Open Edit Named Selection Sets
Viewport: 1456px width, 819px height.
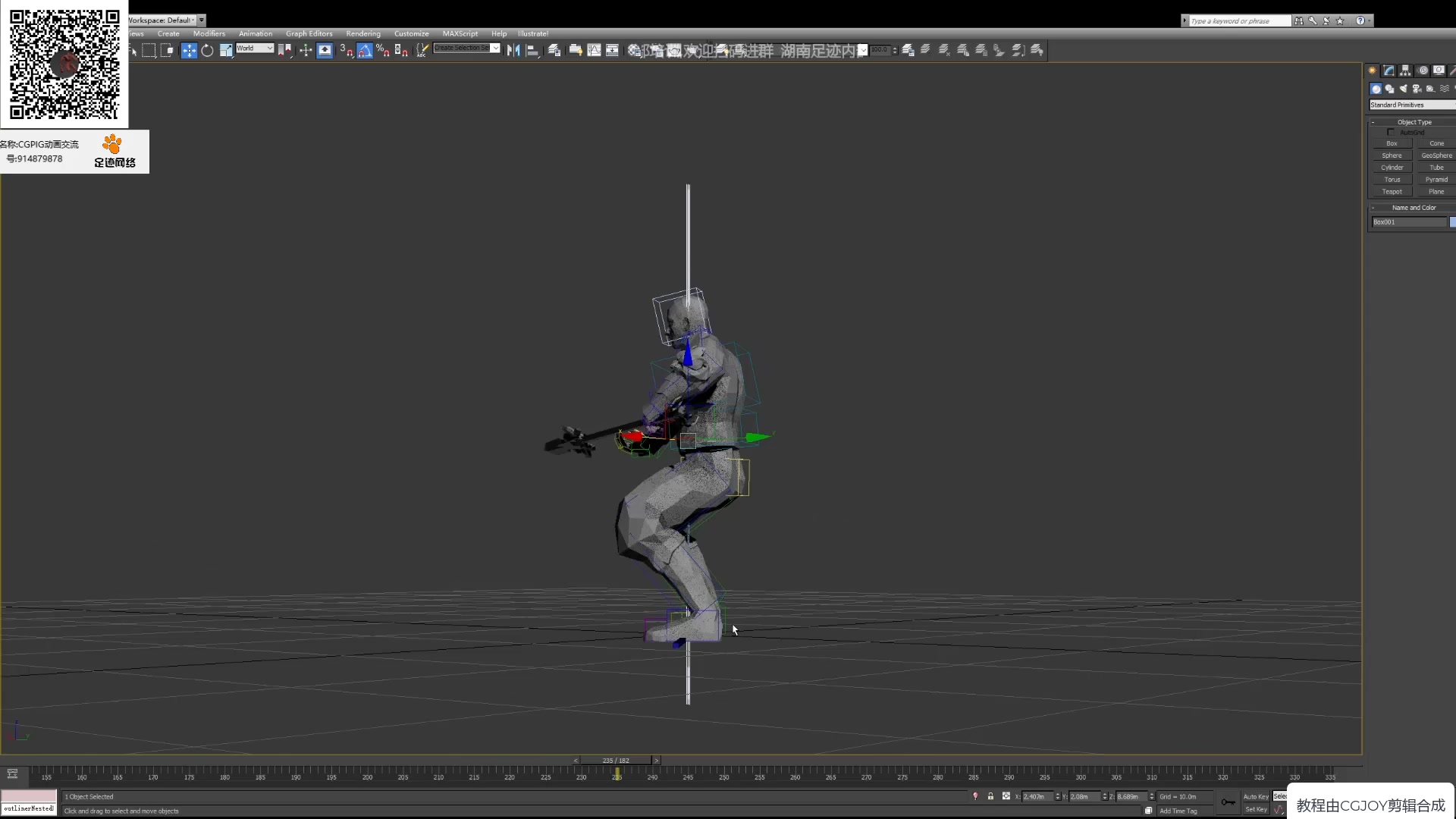click(422, 51)
